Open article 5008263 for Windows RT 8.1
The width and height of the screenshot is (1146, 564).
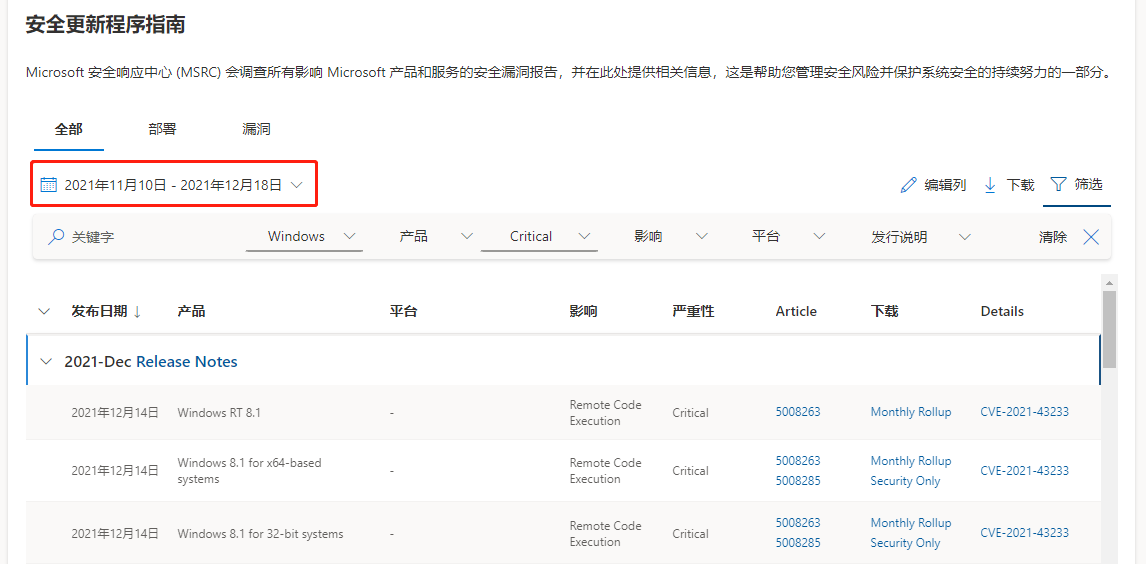(798, 412)
